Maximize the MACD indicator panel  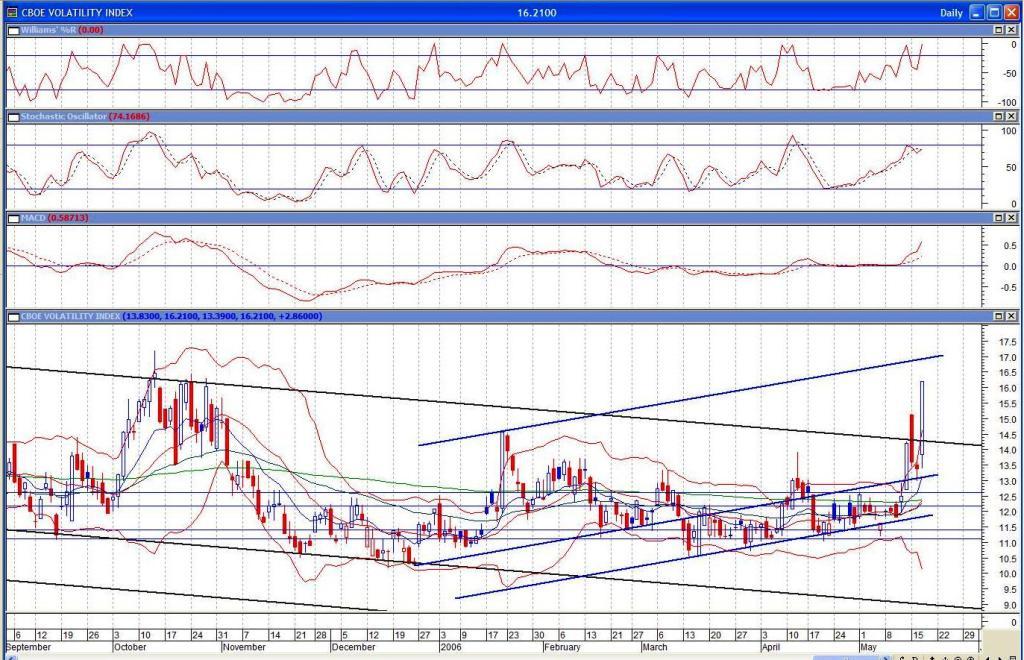click(999, 218)
